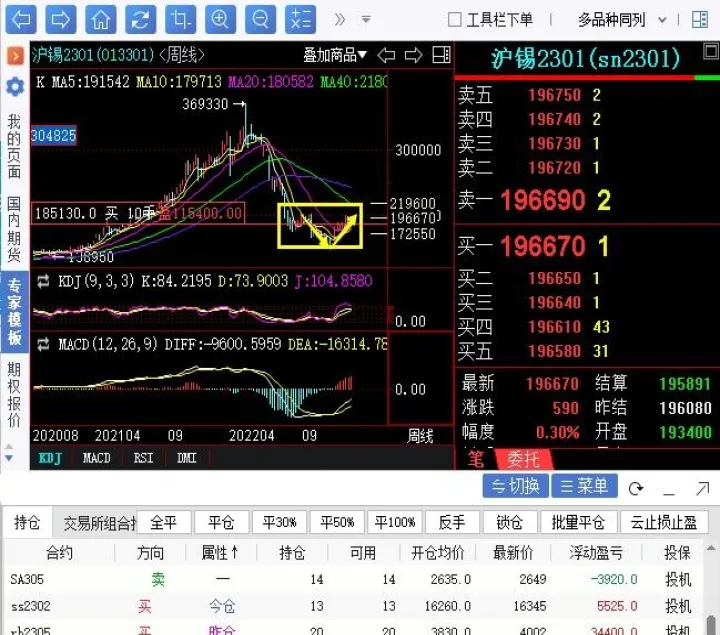Click the 批量平仓 button
720x635 pixels.
(578, 522)
